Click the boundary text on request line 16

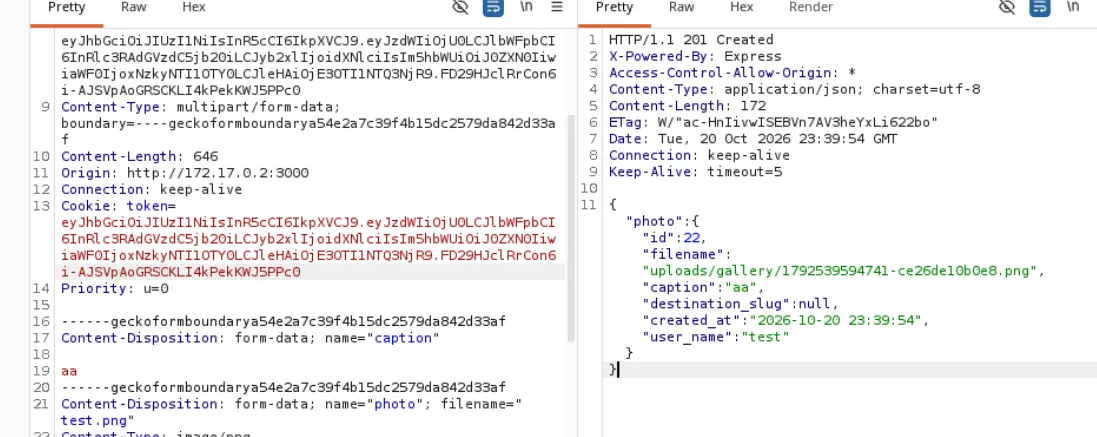click(x=283, y=322)
